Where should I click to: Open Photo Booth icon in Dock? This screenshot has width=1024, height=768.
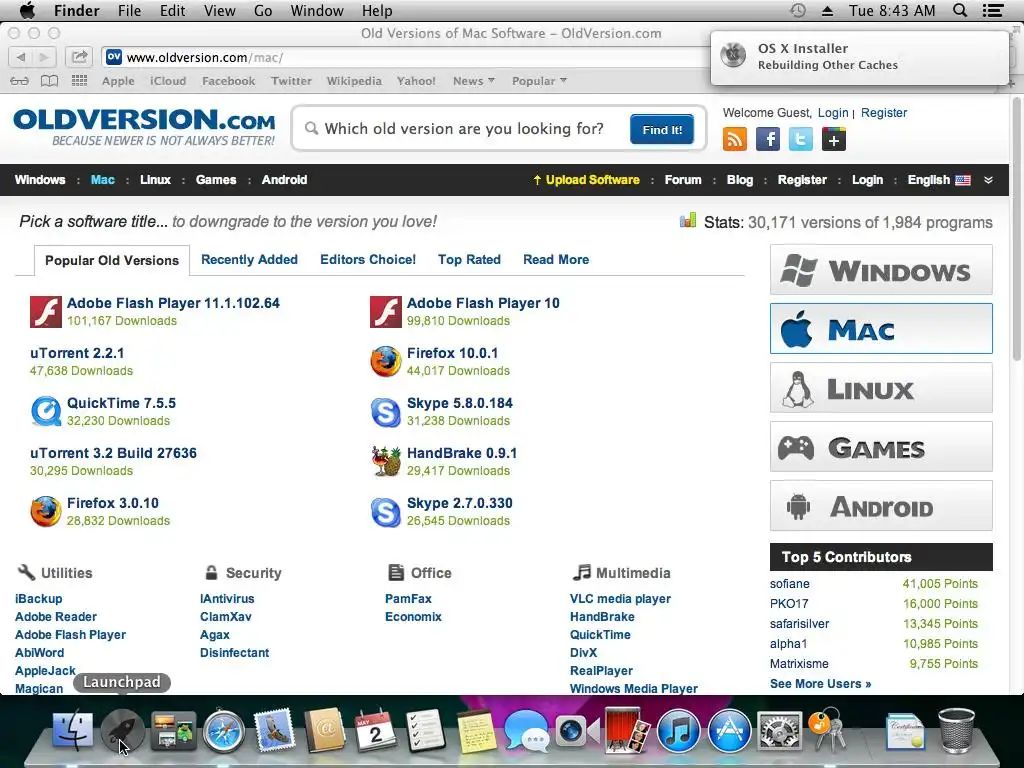click(x=627, y=730)
